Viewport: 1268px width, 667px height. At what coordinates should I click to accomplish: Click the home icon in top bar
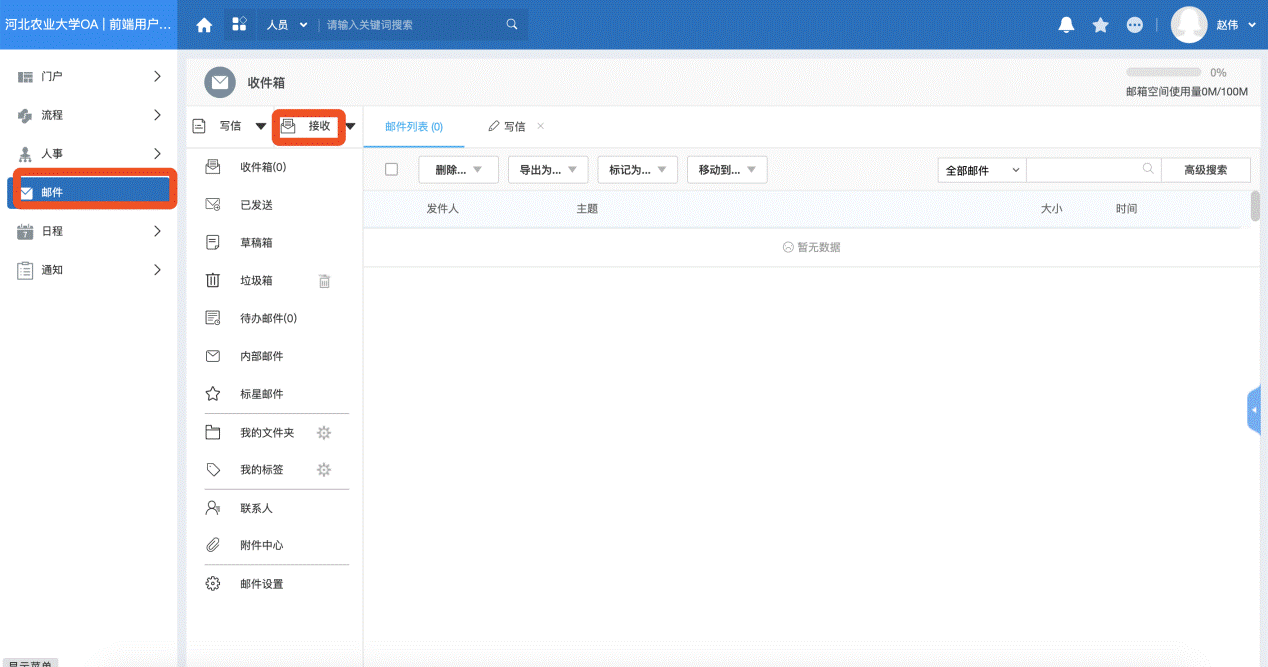(204, 25)
